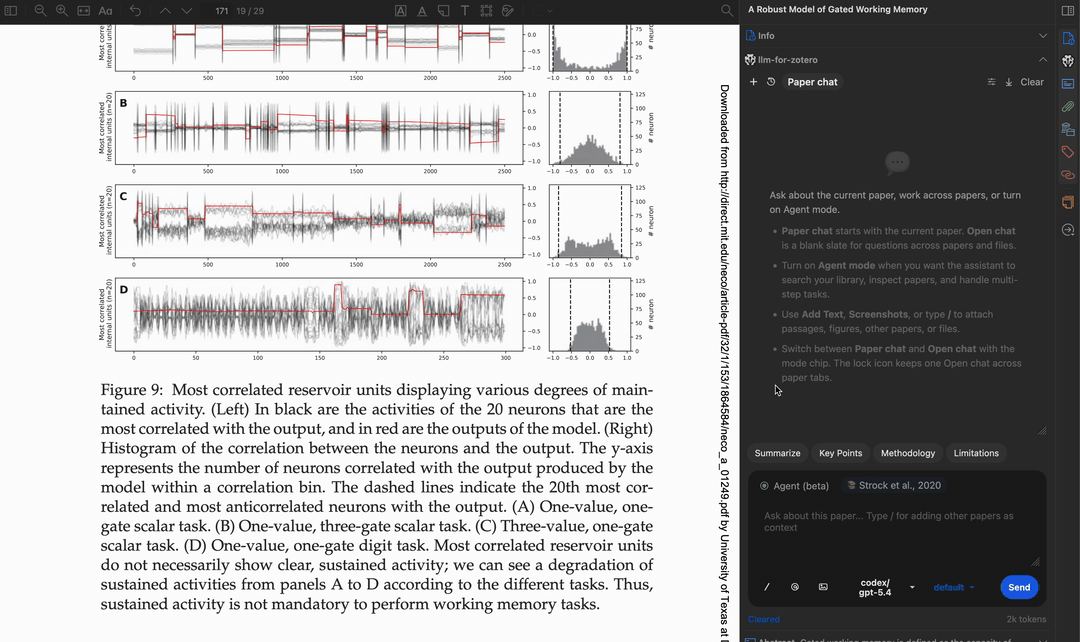
Task: Toggle the reader sidebar panel icon
Action: pos(12,10)
